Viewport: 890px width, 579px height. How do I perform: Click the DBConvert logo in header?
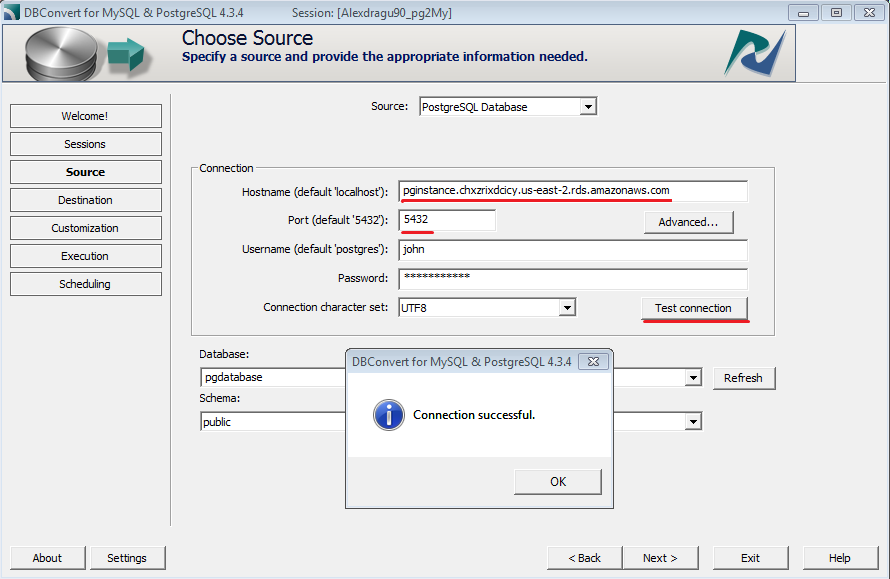pos(755,53)
